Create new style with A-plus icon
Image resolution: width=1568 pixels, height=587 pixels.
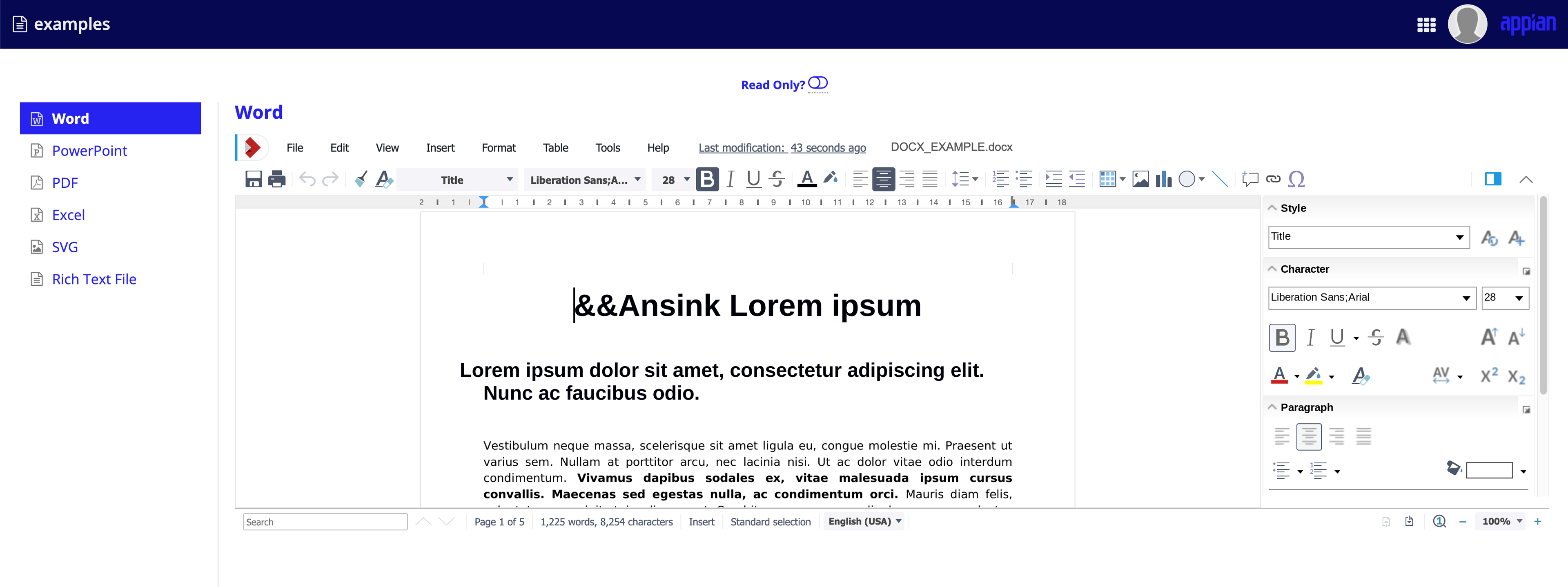pos(1516,238)
